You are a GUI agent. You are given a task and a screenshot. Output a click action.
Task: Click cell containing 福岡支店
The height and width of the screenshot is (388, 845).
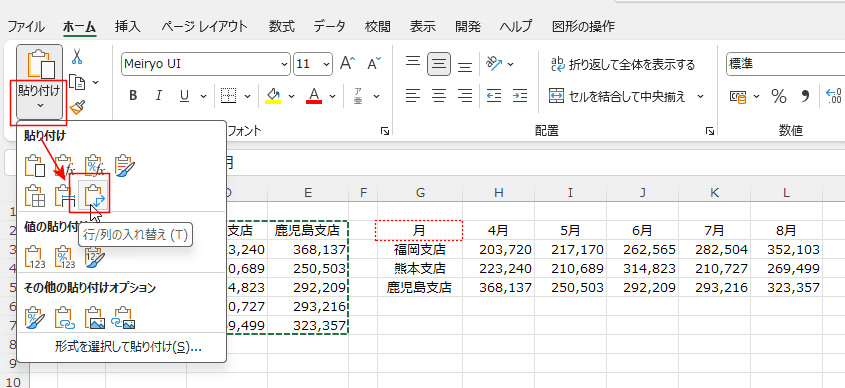pos(419,250)
